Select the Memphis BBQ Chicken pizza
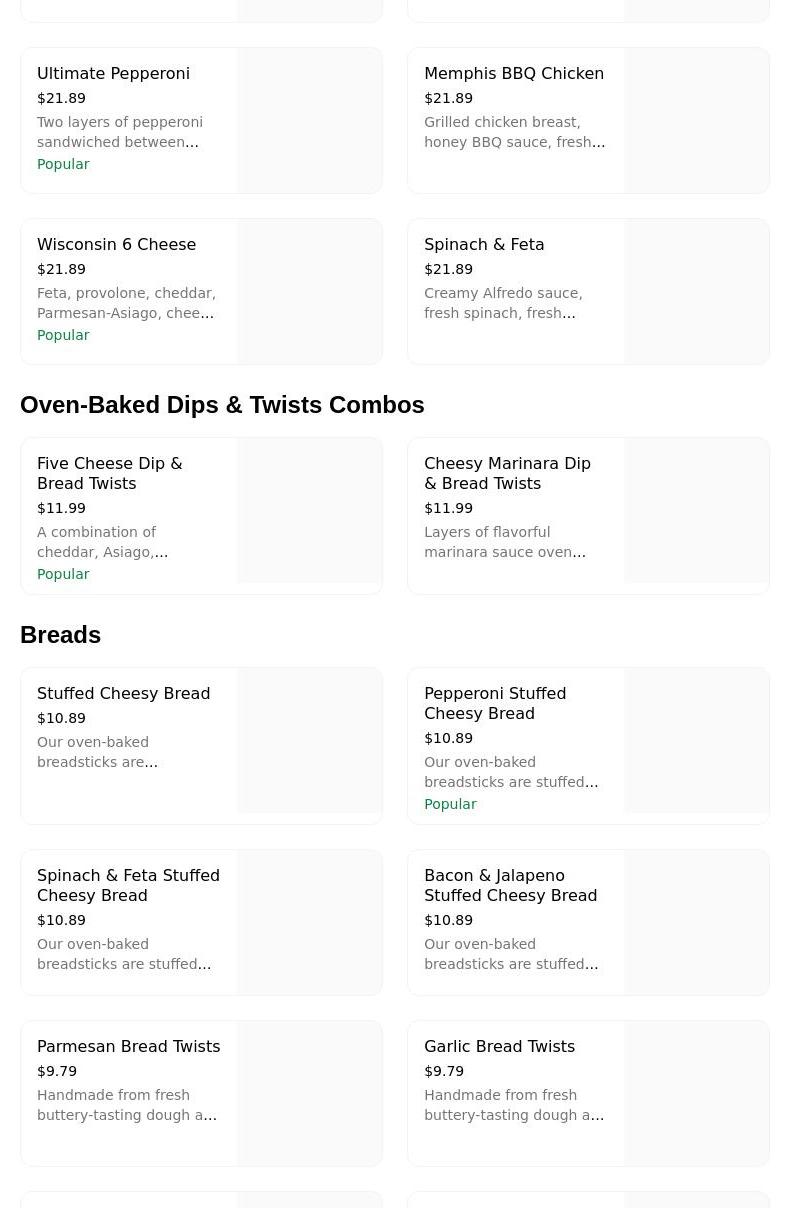 (513, 74)
